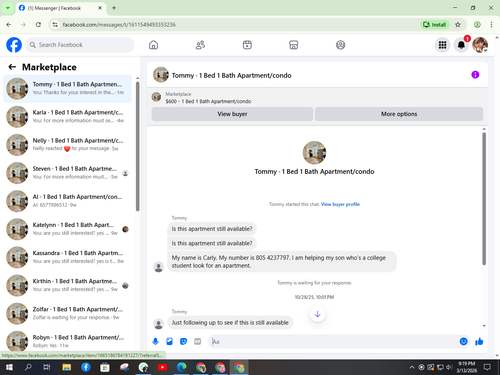Choose a sticker icon
The height and width of the screenshot is (375, 500).
183,341
